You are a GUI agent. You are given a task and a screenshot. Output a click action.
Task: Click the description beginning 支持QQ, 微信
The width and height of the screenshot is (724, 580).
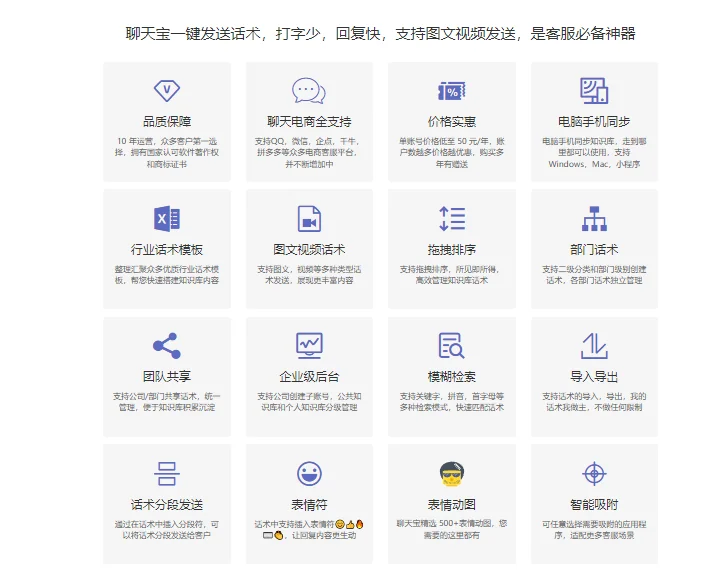309,152
